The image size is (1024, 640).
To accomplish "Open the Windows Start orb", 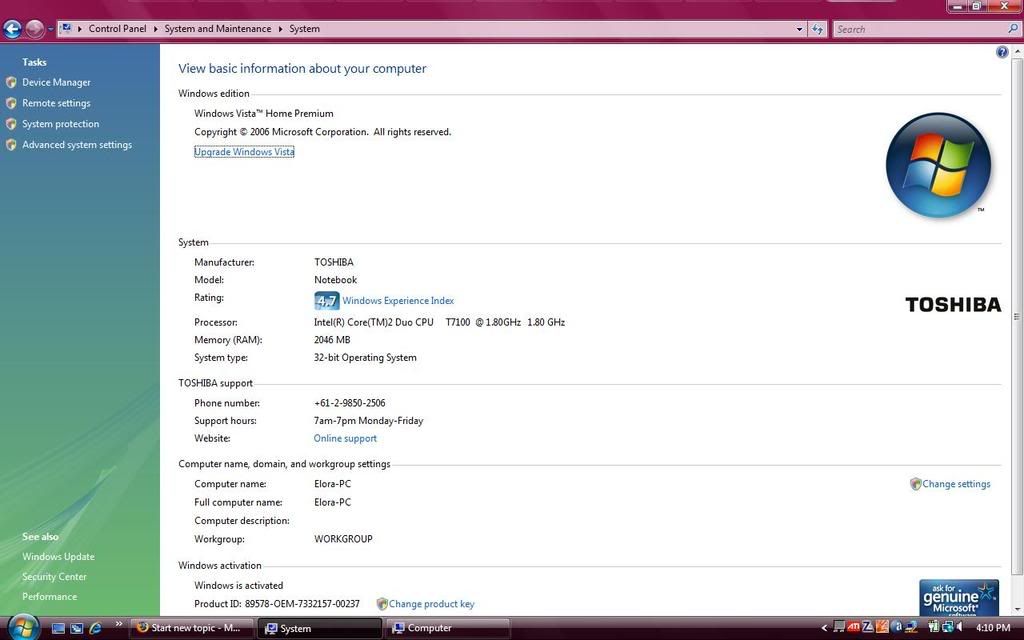I will [23, 628].
